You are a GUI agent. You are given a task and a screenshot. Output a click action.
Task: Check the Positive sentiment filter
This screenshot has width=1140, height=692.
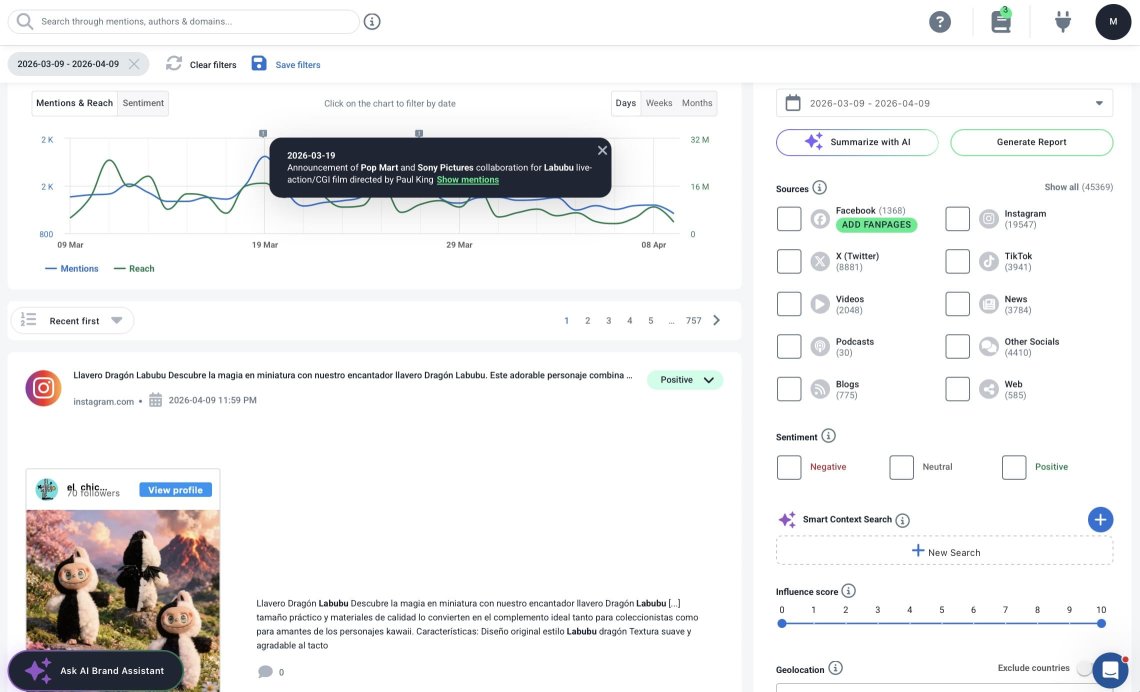coord(1014,466)
